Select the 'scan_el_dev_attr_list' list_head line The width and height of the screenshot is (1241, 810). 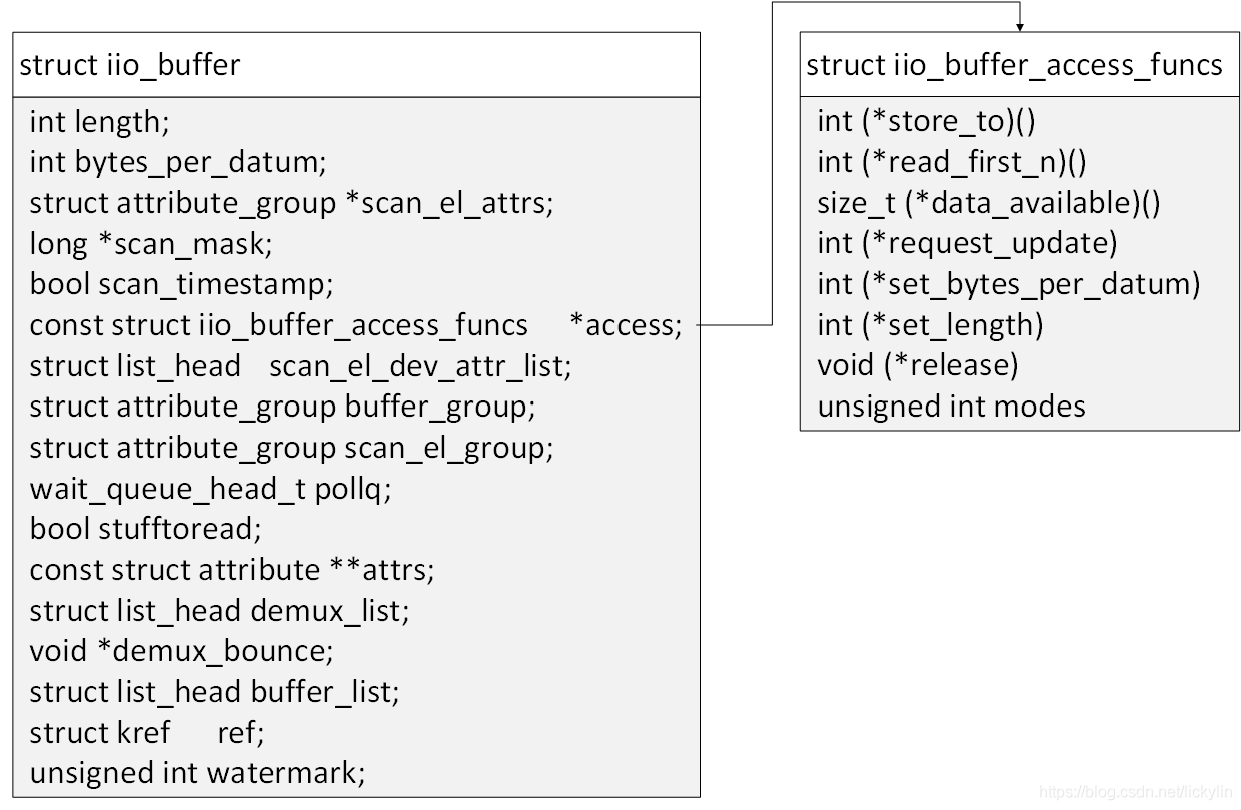300,366
